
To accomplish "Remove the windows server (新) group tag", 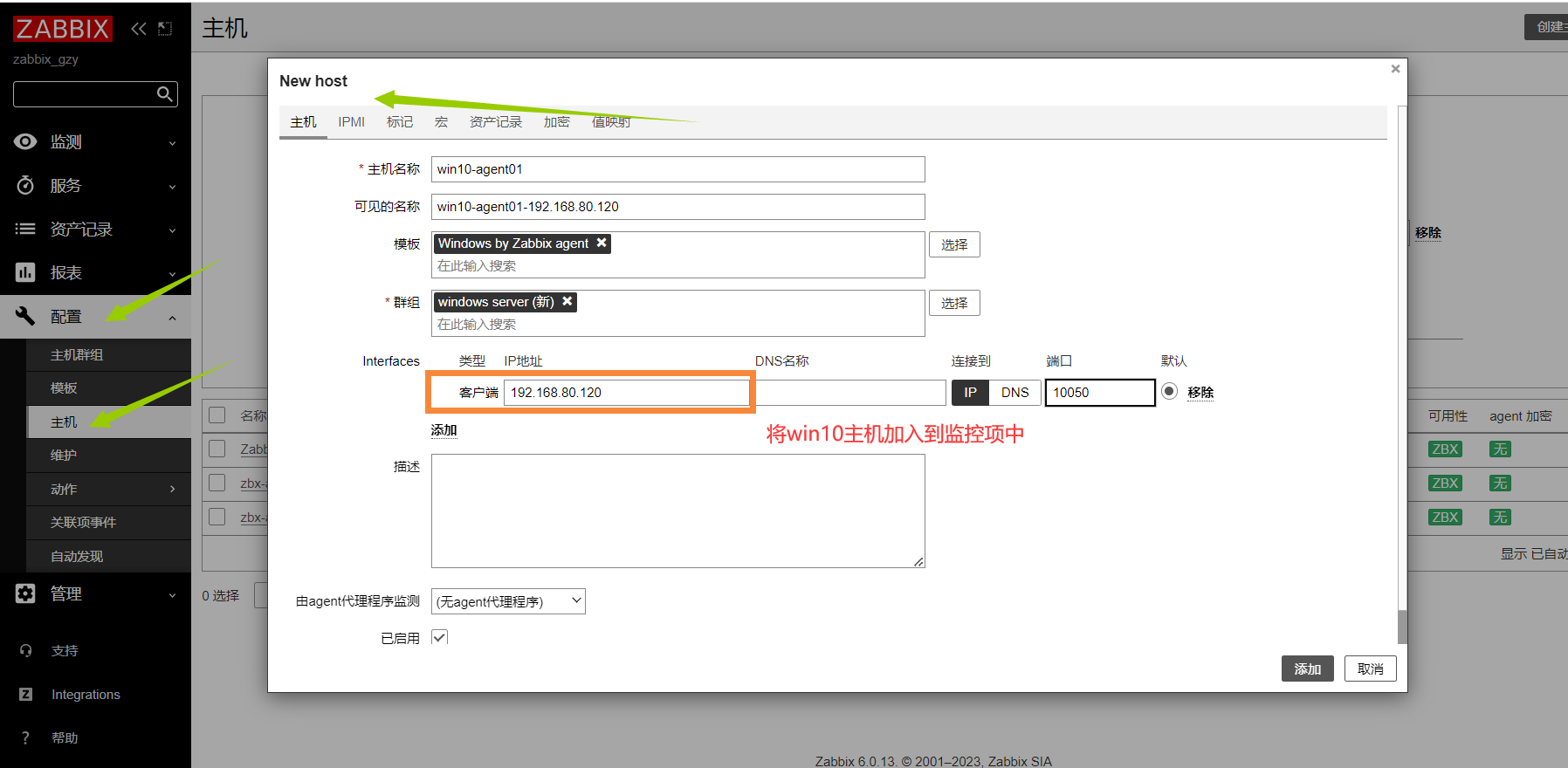I will 567,301.
